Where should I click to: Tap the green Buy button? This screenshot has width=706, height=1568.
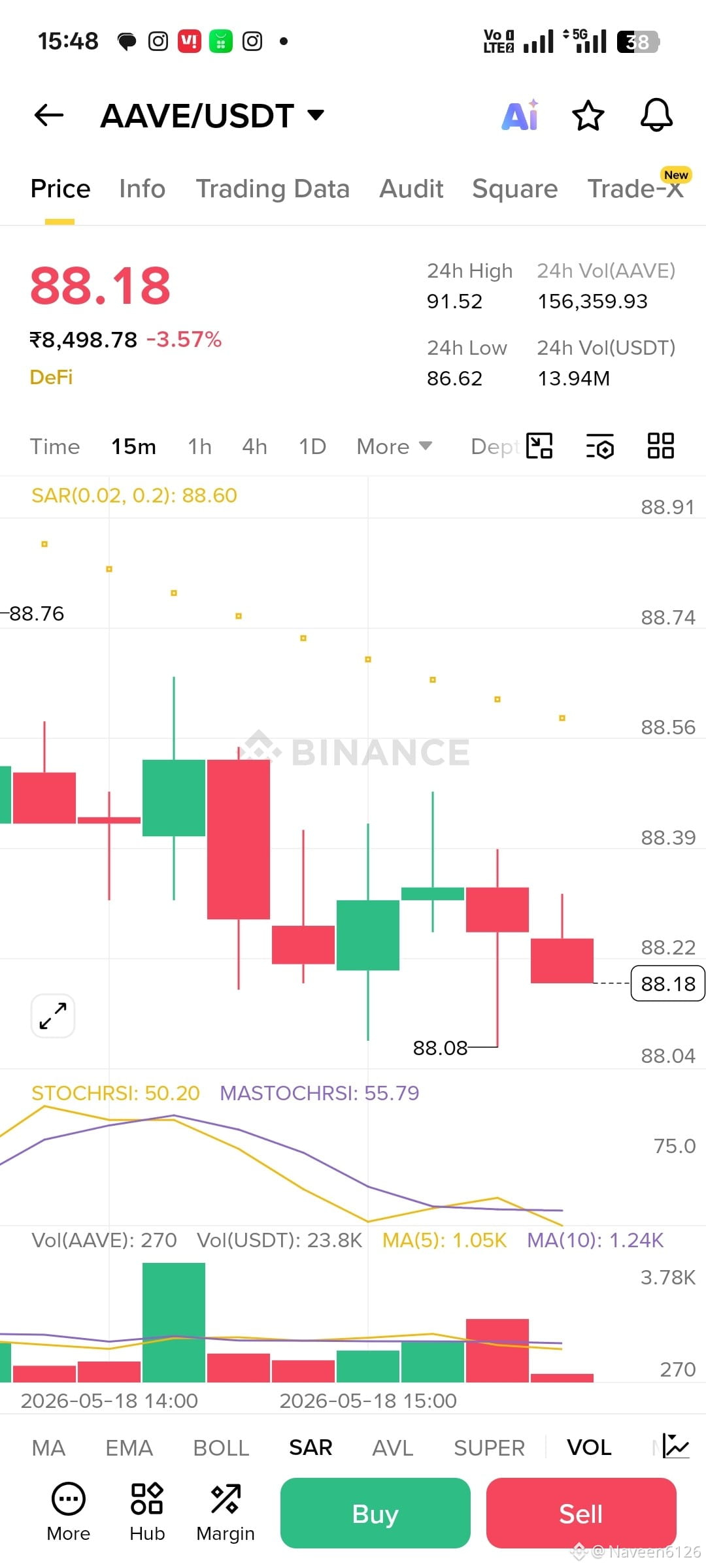[375, 1513]
